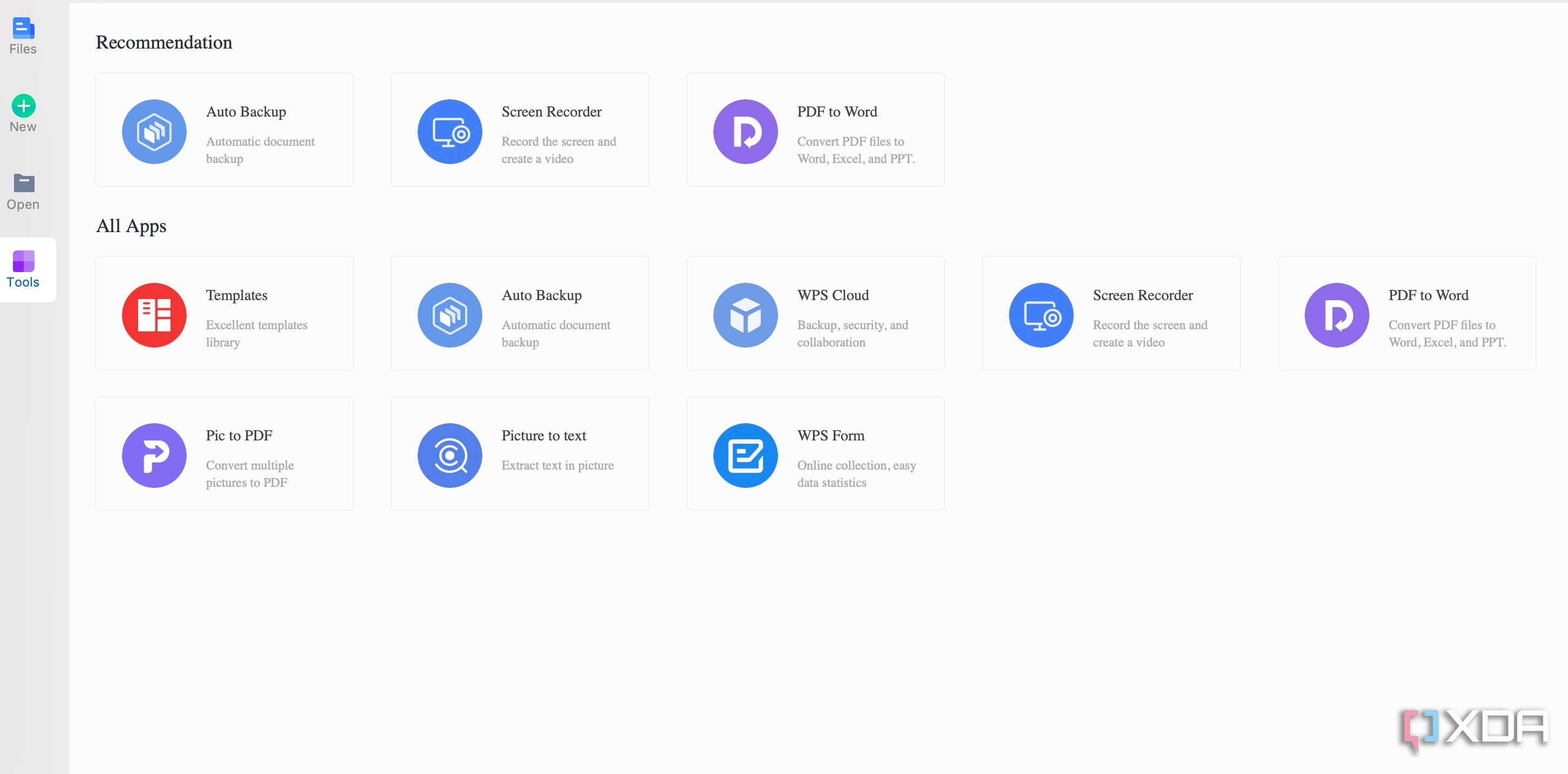Click Screen Recorder icon in All Apps
This screenshot has height=774, width=1568.
pyautogui.click(x=1041, y=315)
